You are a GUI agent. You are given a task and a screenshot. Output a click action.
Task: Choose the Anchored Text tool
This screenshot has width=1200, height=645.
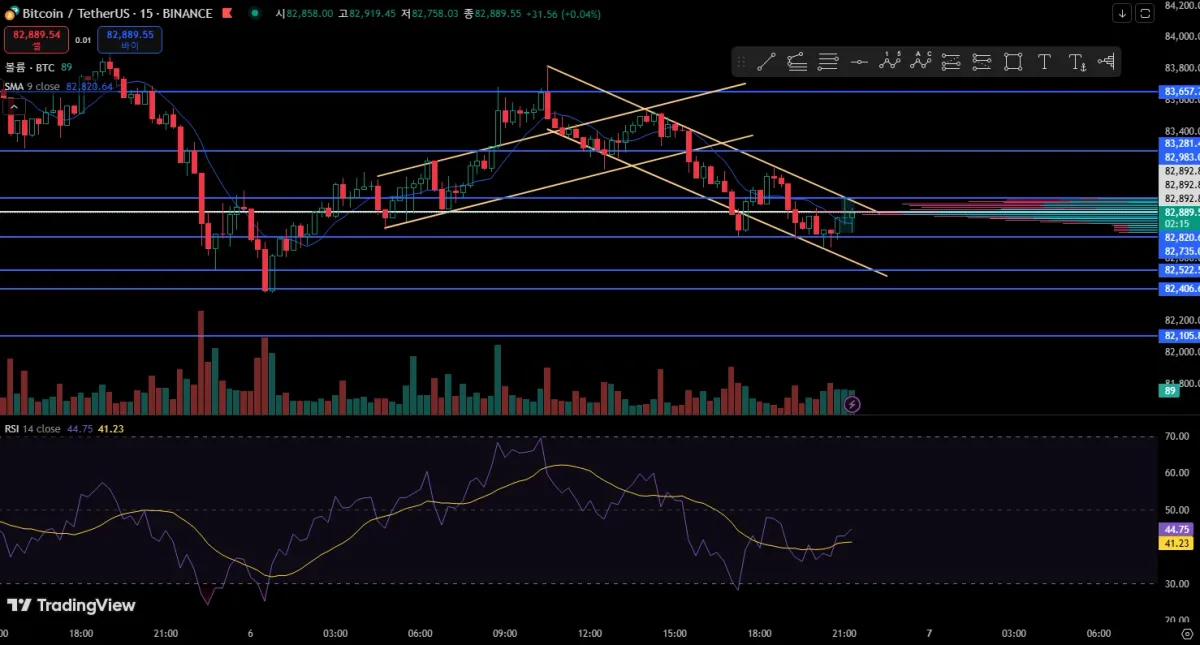pyautogui.click(x=1076, y=62)
